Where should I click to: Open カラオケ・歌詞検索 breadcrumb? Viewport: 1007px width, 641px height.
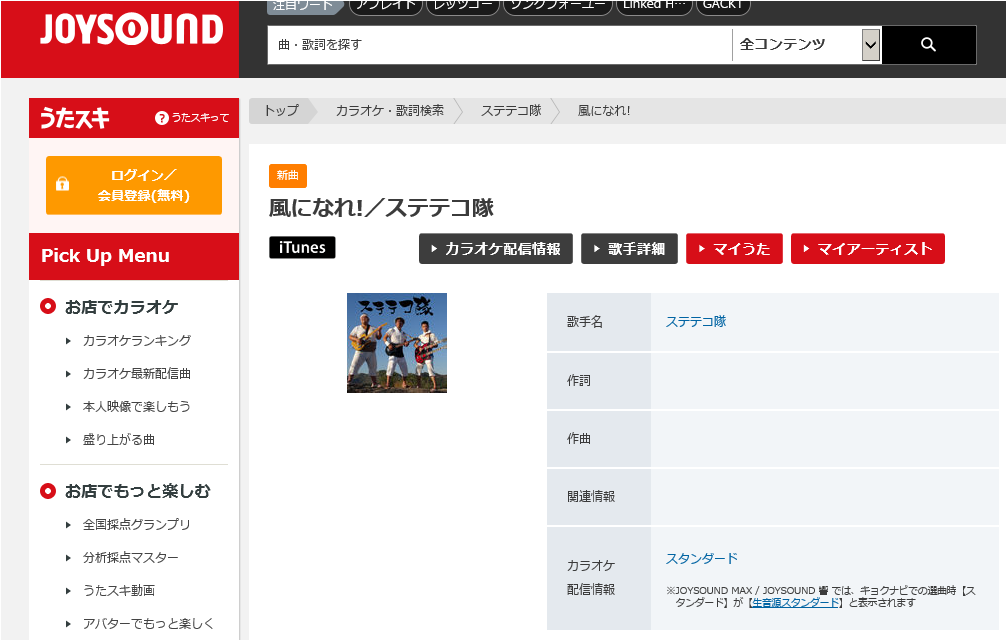point(390,110)
